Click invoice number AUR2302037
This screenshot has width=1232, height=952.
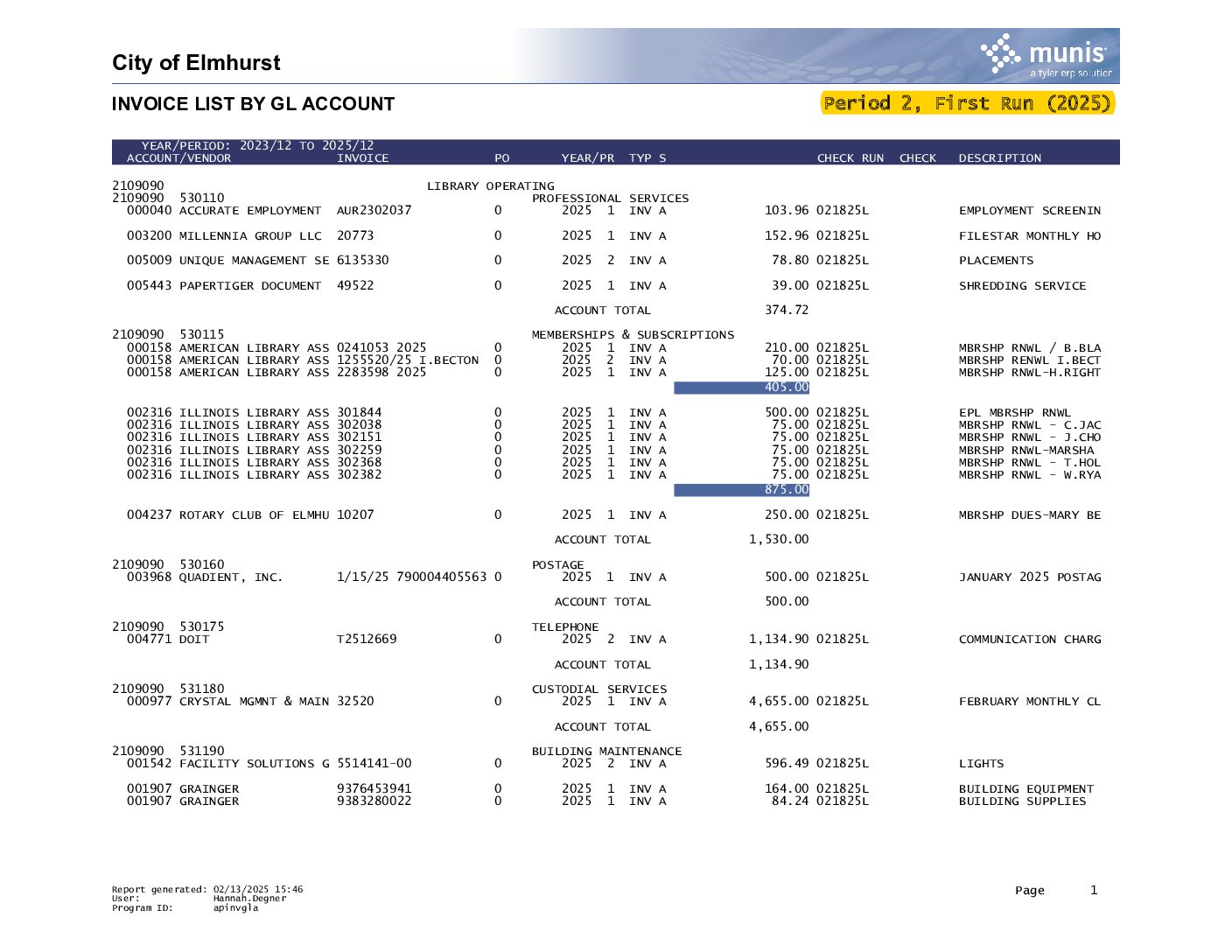coord(374,211)
